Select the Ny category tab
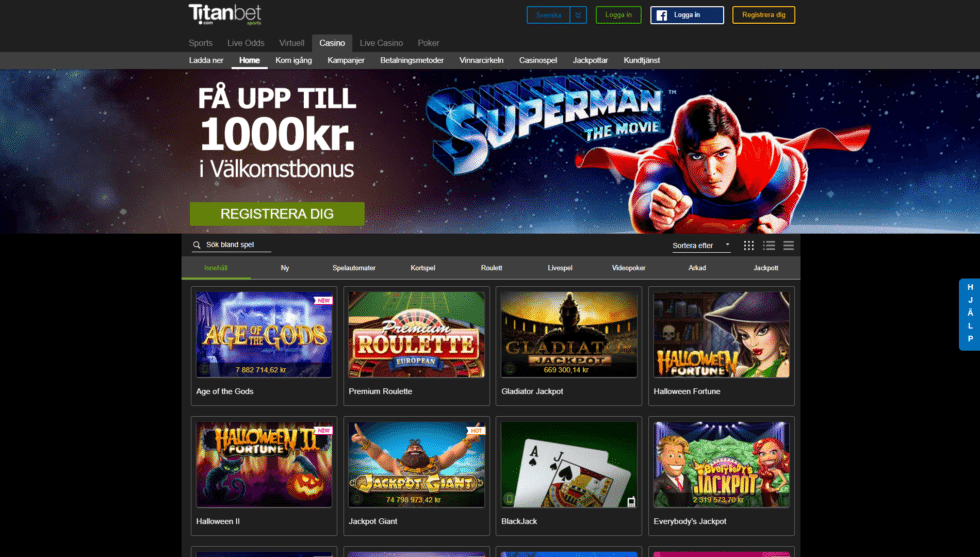 (x=285, y=268)
